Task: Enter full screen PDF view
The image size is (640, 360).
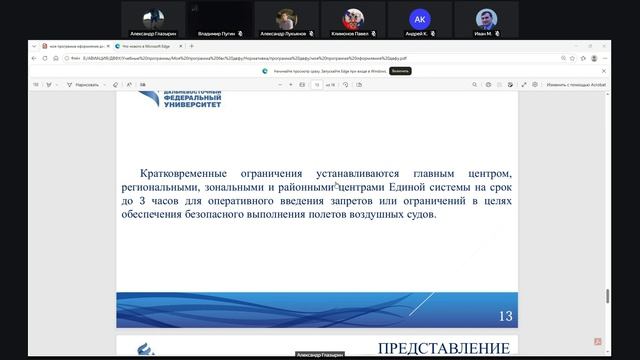Action: (x=524, y=85)
